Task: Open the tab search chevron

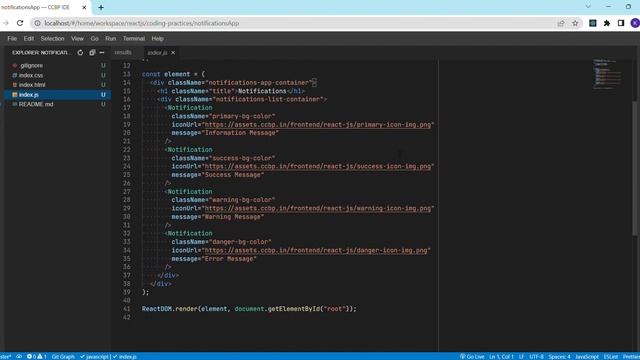Action: [588, 7]
